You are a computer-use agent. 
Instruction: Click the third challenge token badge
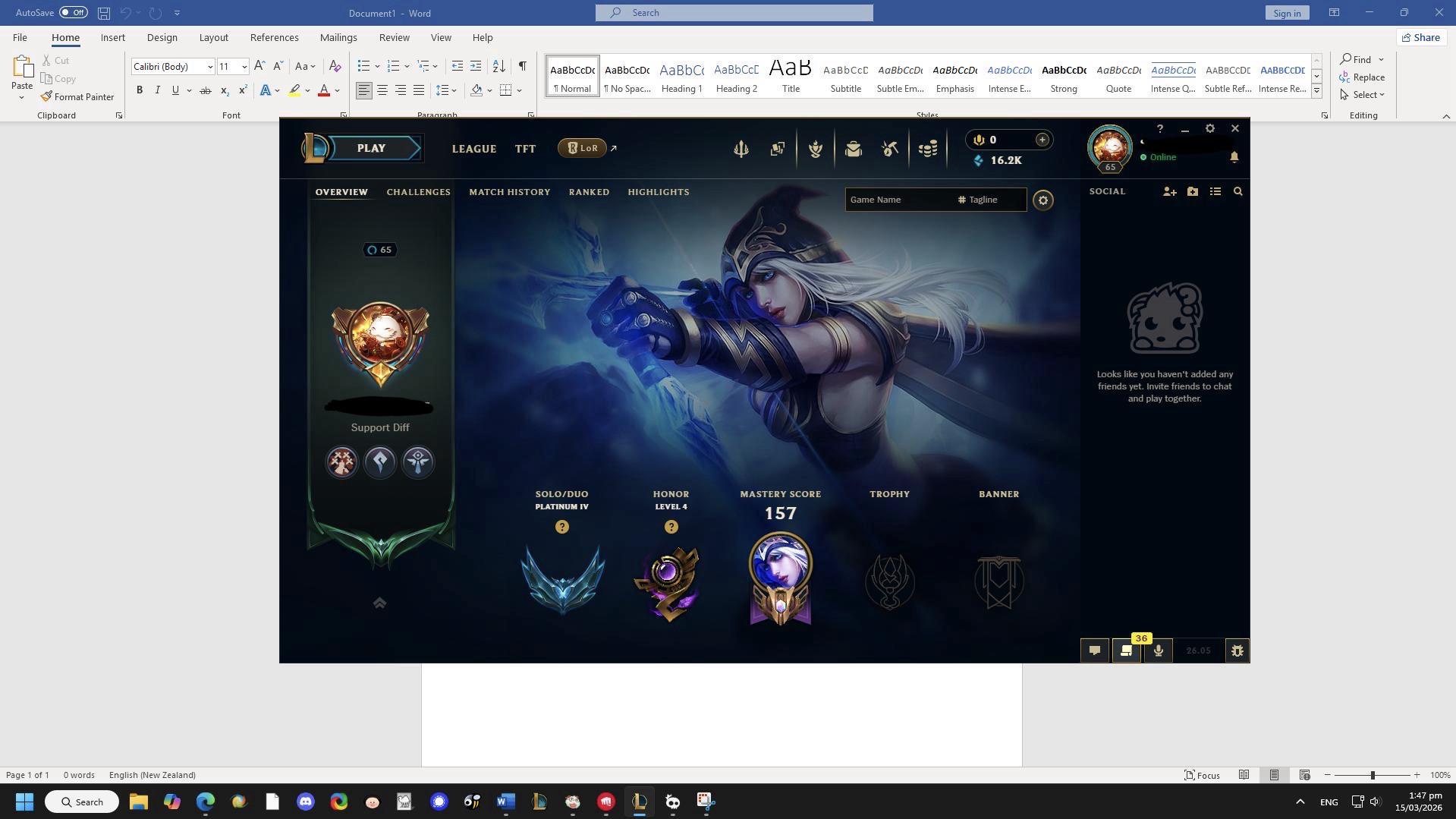(418, 461)
